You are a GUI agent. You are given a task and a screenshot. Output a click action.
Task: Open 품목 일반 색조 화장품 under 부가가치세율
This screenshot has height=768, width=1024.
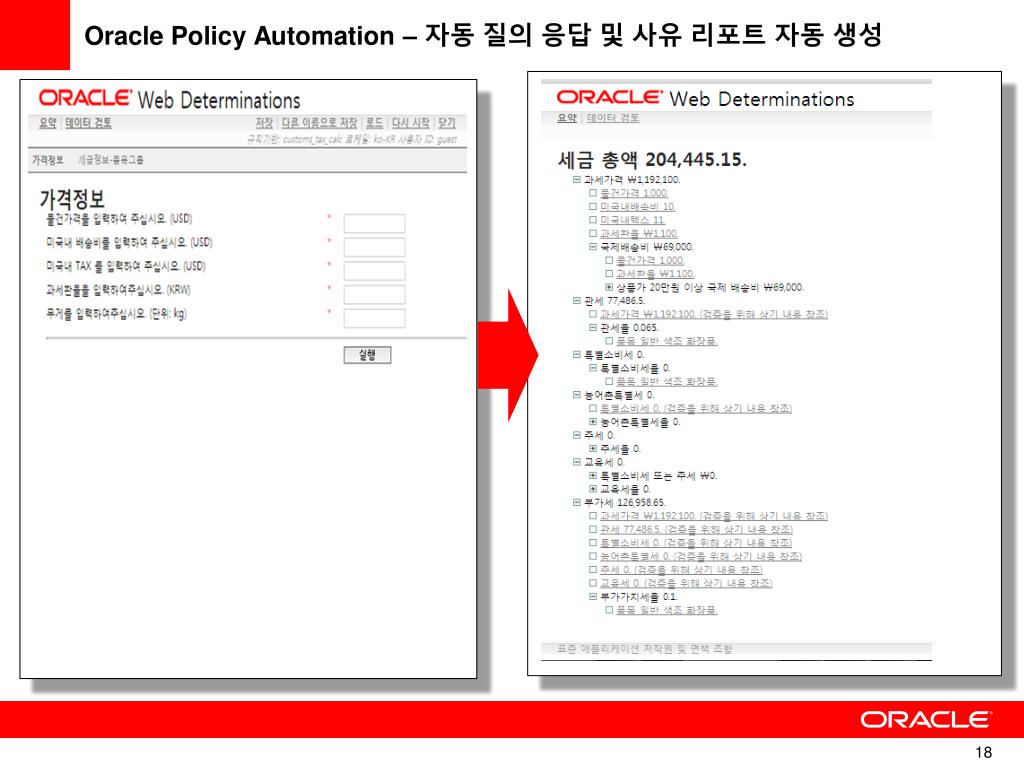point(667,610)
